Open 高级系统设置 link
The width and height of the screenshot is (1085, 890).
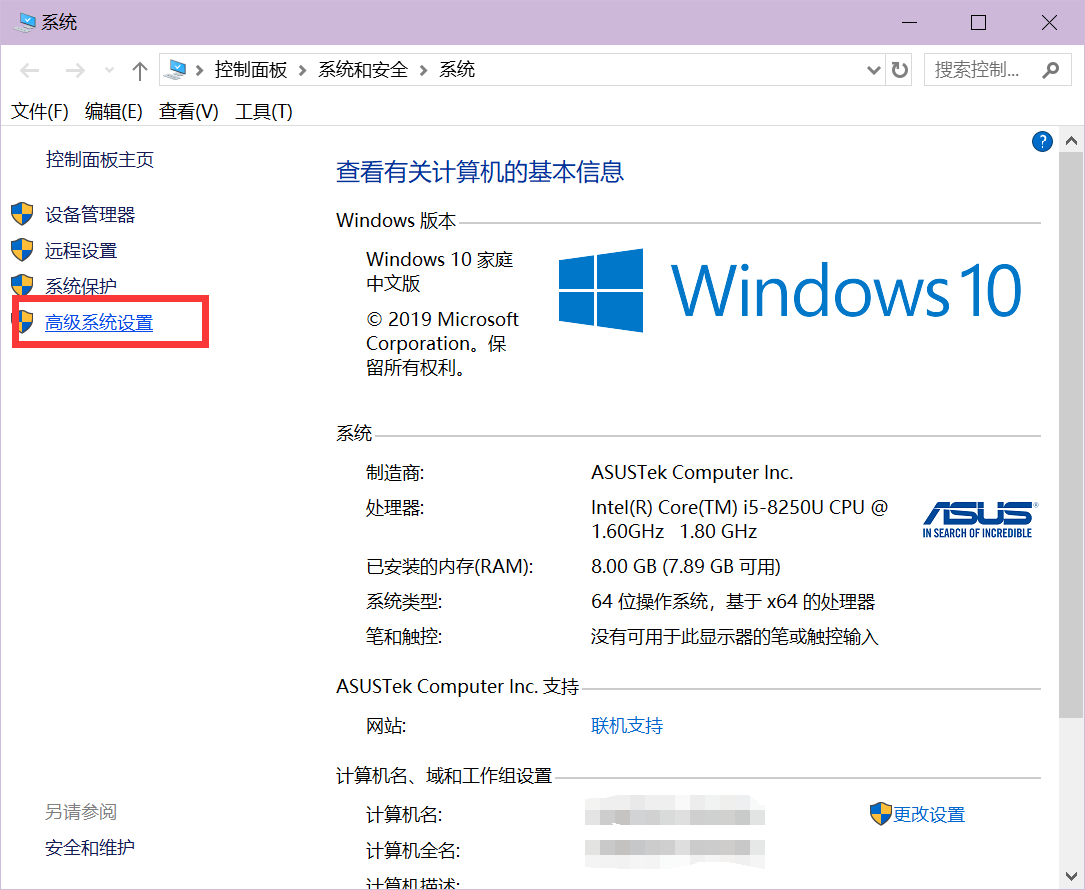point(99,323)
